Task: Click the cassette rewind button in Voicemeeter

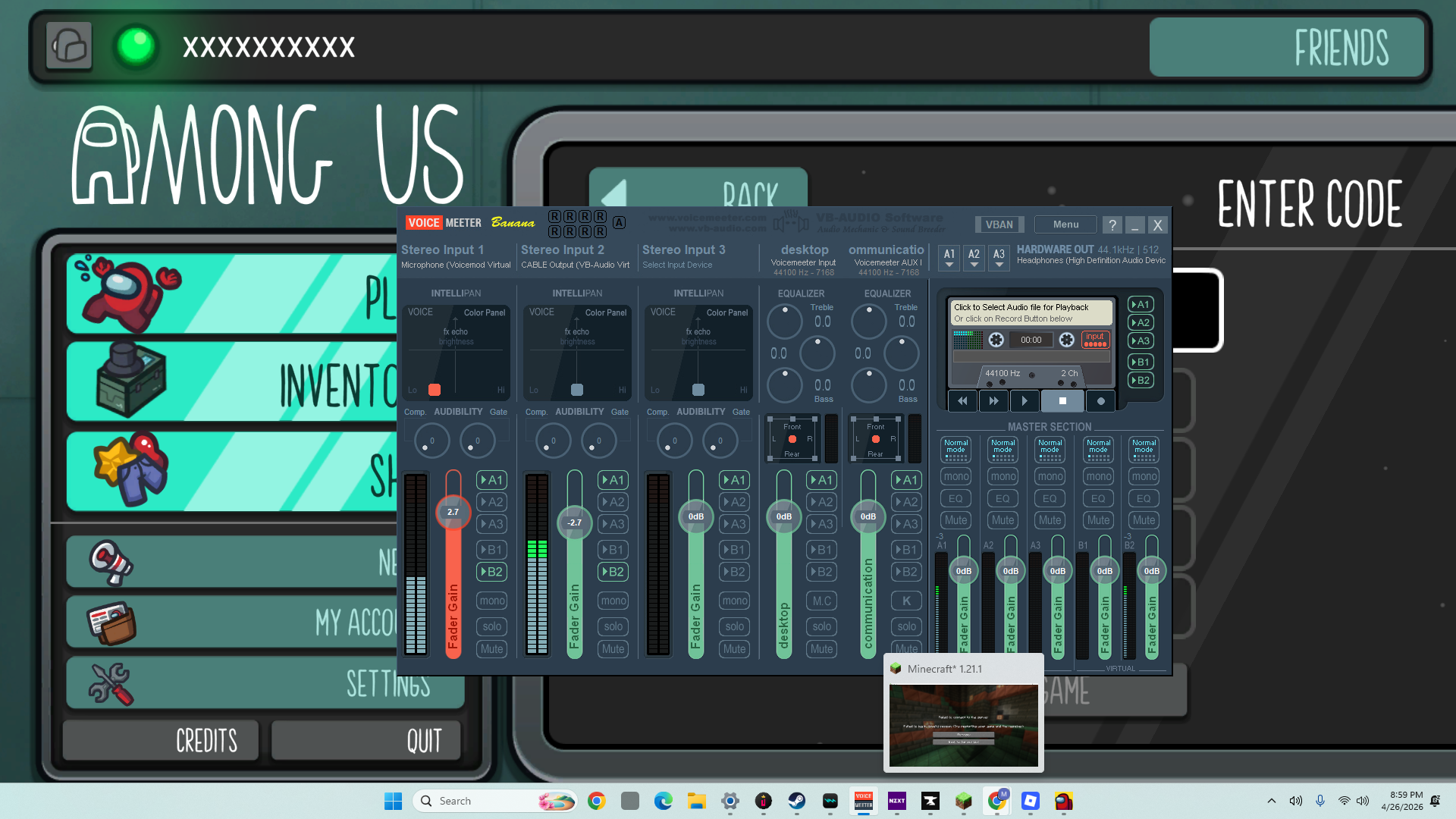Action: [x=962, y=401]
